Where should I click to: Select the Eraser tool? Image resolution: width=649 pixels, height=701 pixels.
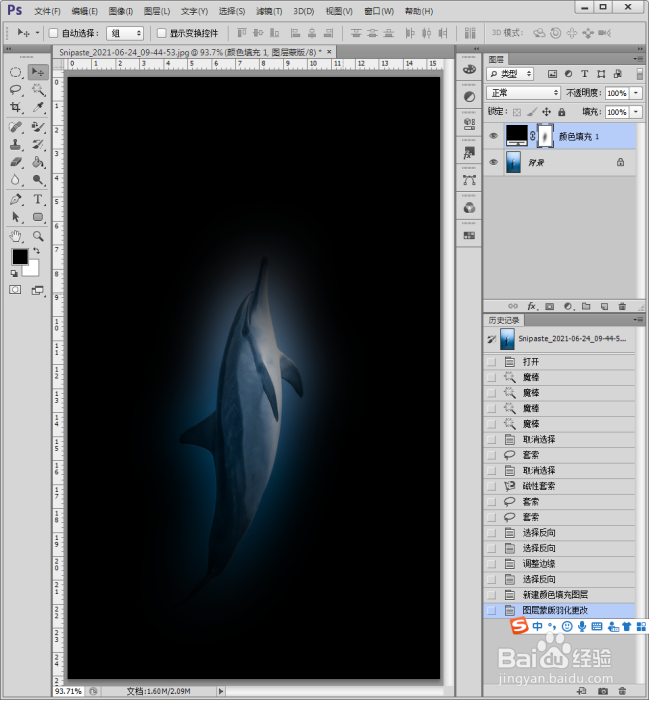(x=16, y=162)
